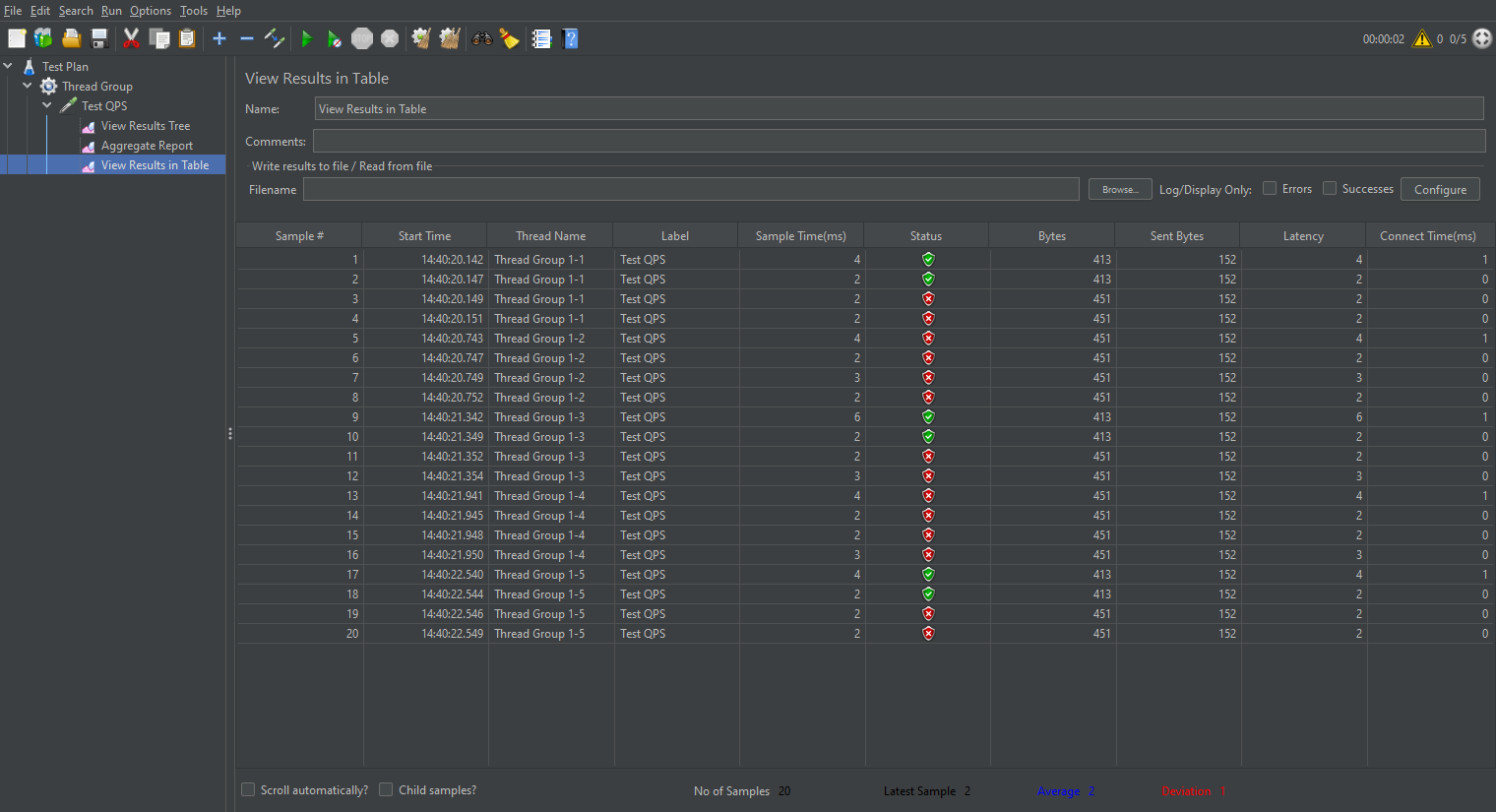
Task: Sort by Sample Time(ms) column header
Action: [800, 236]
